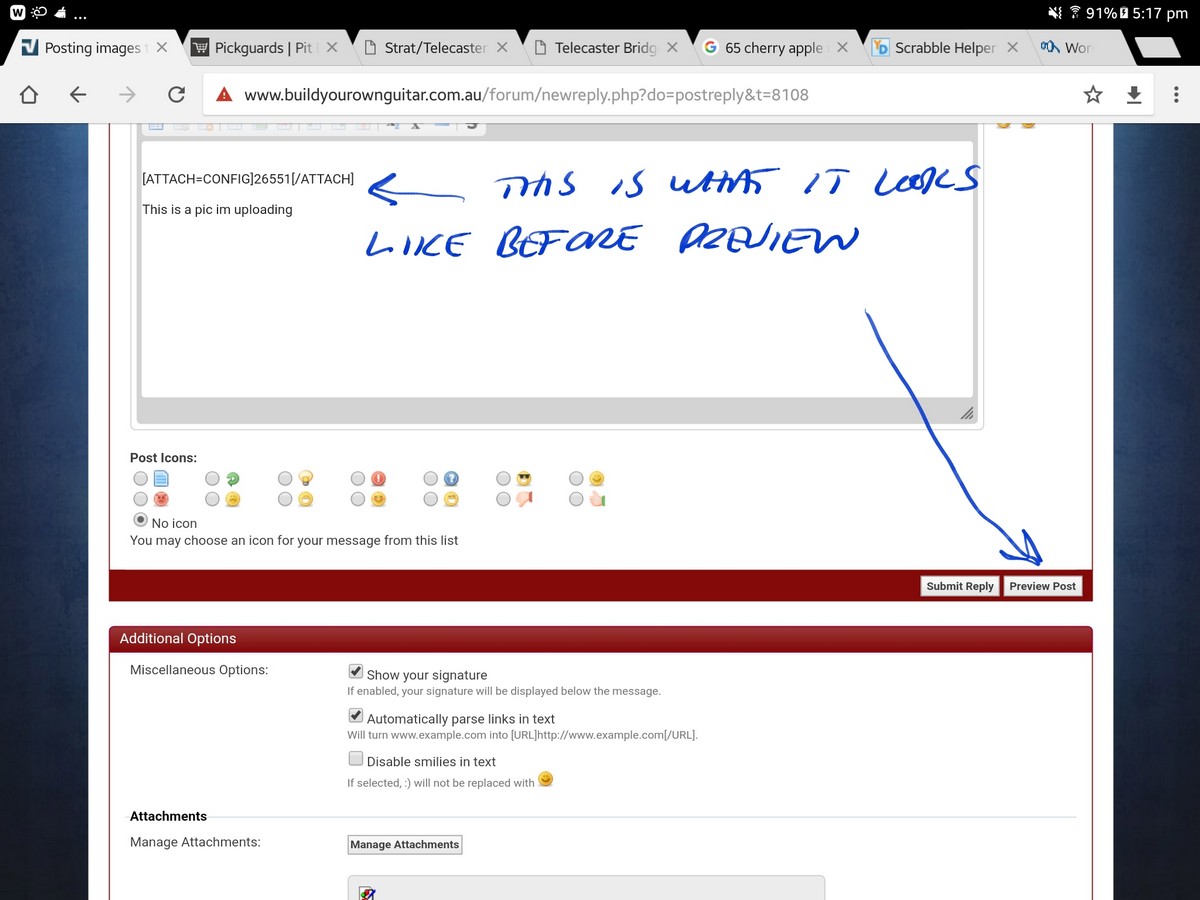Enable the Show your signature checkbox
1200x900 pixels.
(x=355, y=672)
